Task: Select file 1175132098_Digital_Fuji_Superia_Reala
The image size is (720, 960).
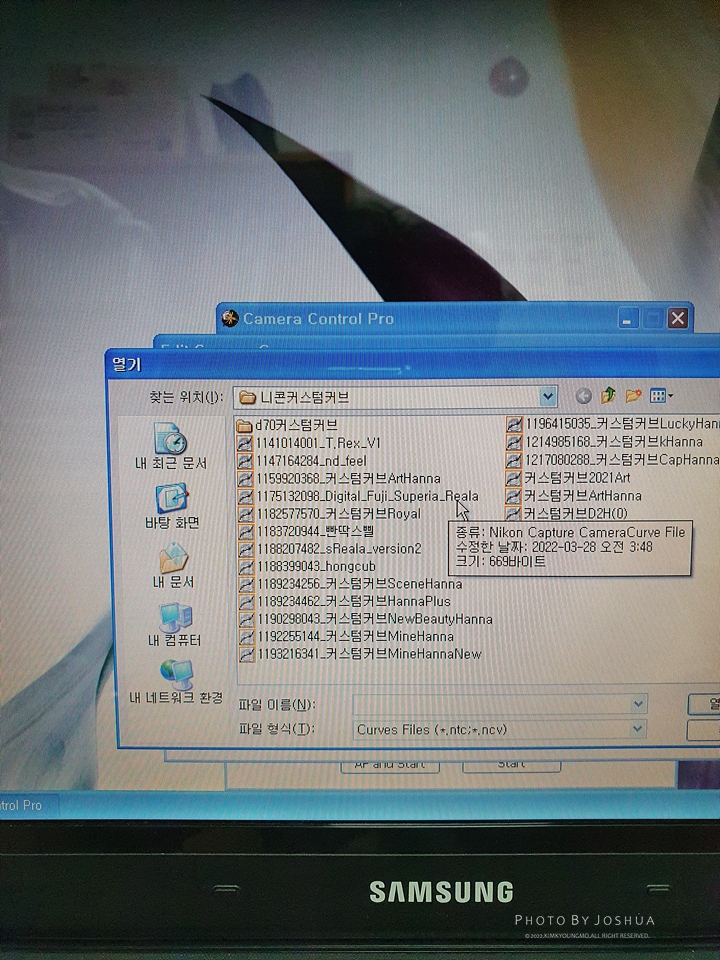Action: pyautogui.click(x=358, y=496)
